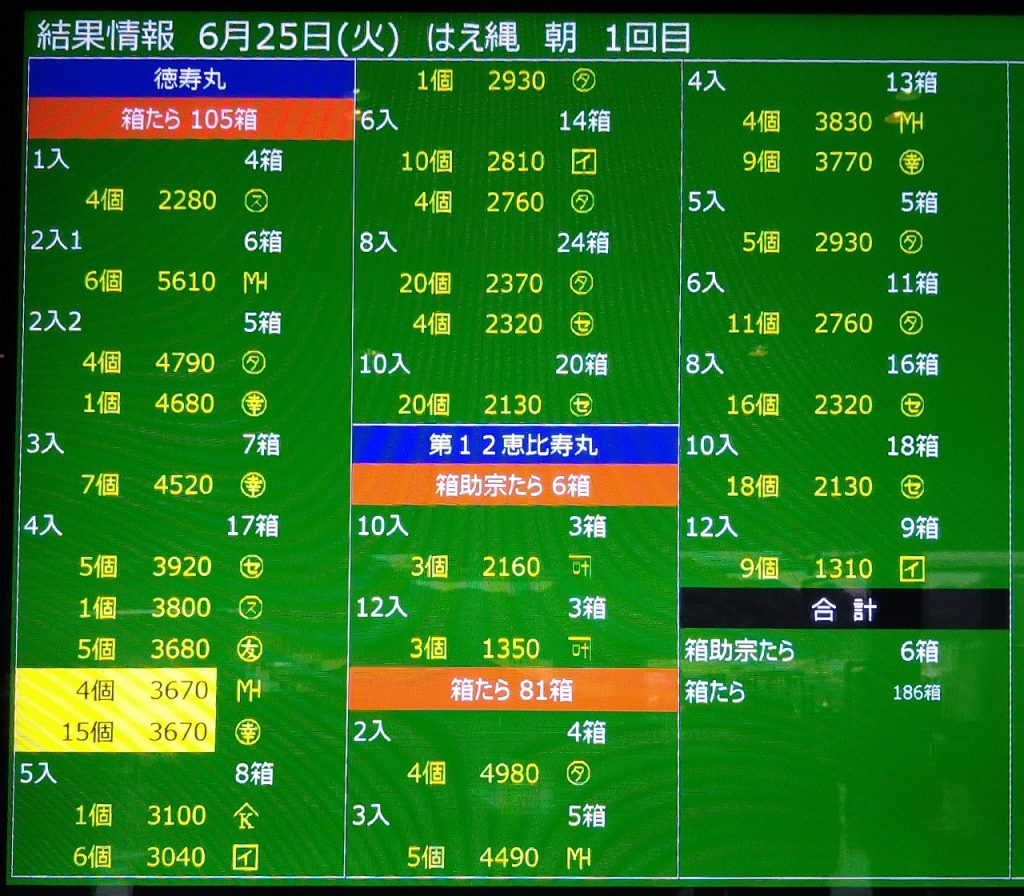
Task: Click the MH mark beside 4490
Action: pos(581,857)
